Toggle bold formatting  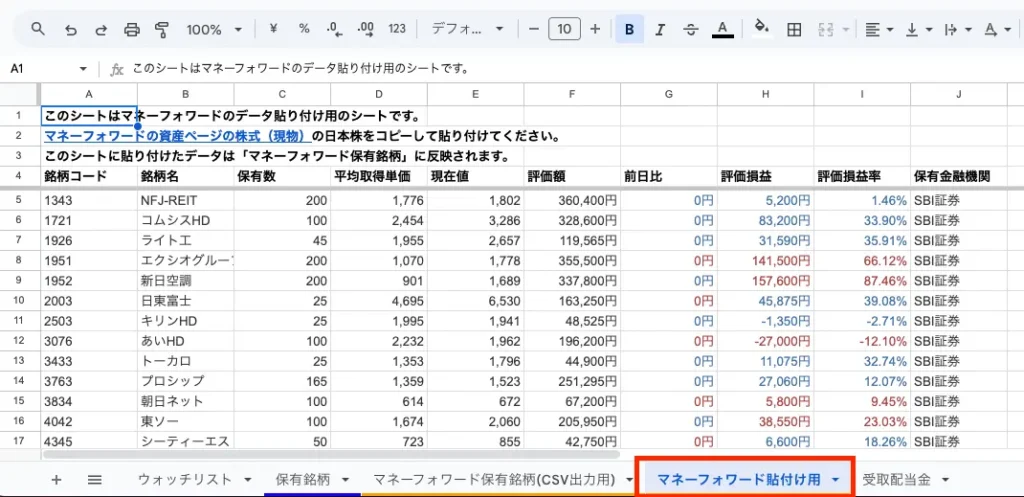pos(630,29)
